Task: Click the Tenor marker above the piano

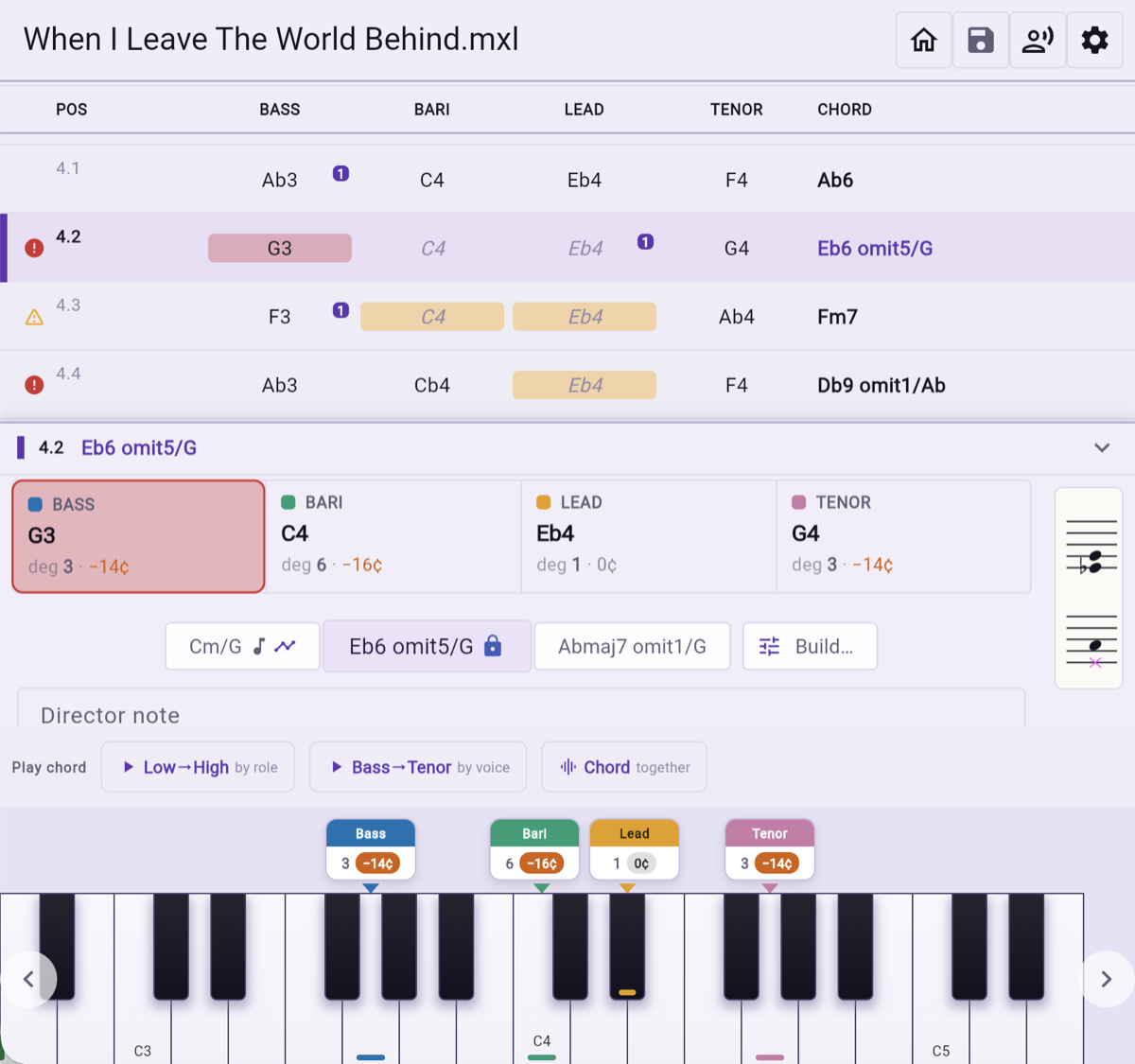Action: pos(770,849)
